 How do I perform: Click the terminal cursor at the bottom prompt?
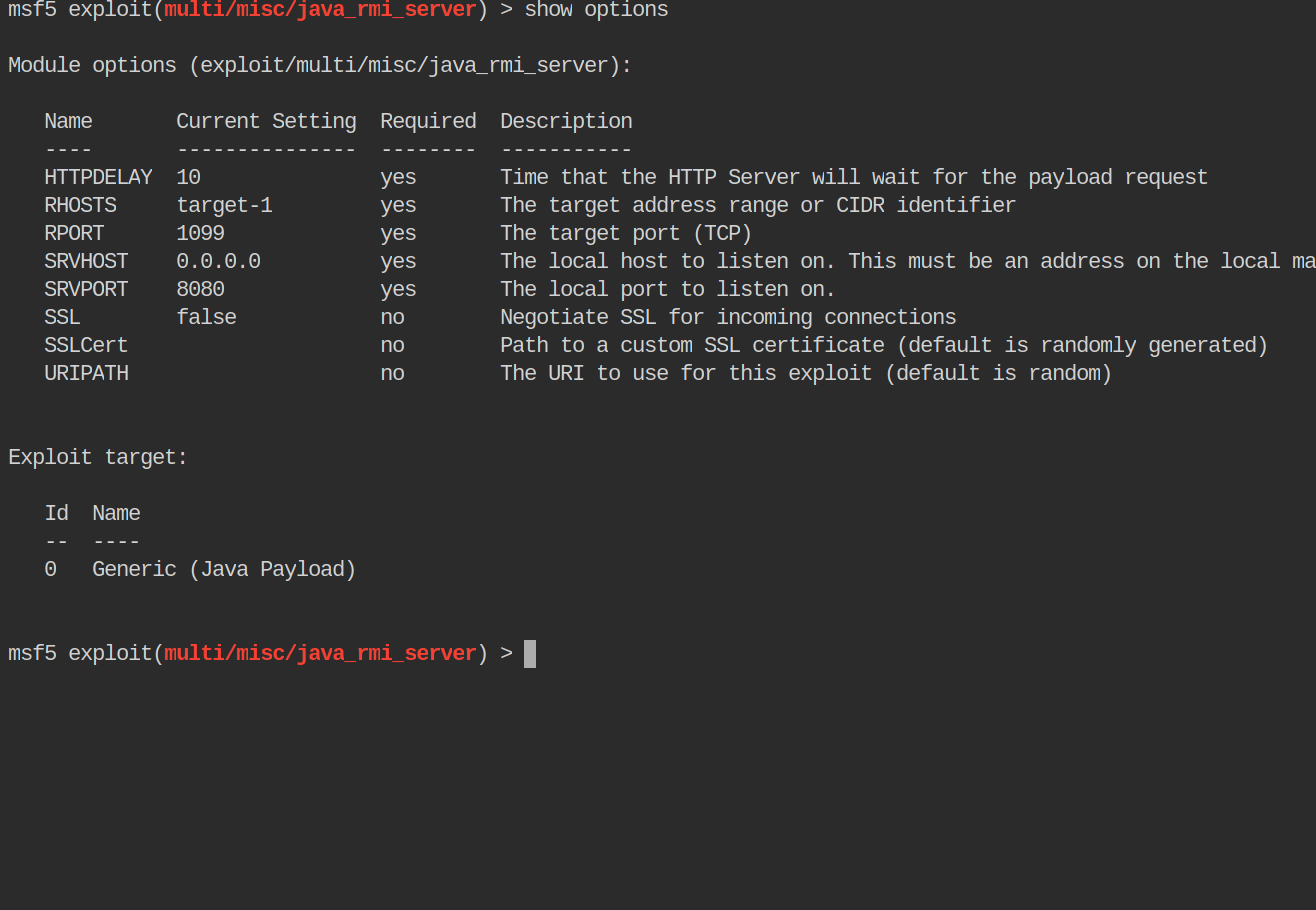click(530, 654)
